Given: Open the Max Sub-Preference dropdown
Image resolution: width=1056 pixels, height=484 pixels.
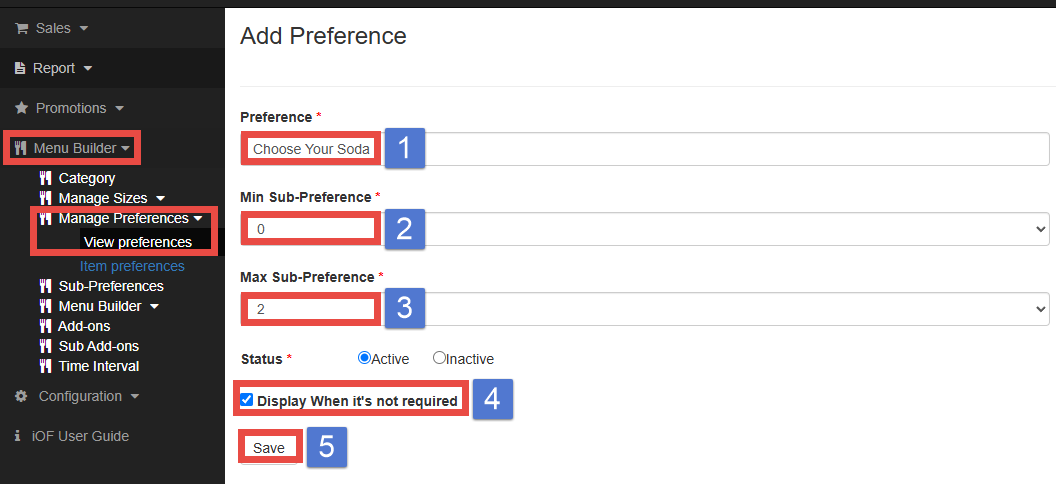Looking at the screenshot, I should (644, 309).
